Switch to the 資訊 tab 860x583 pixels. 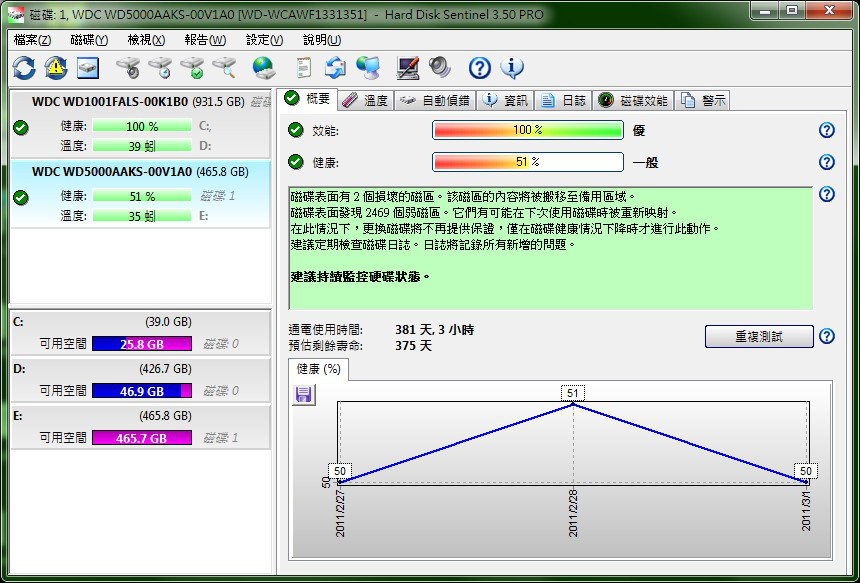(505, 100)
